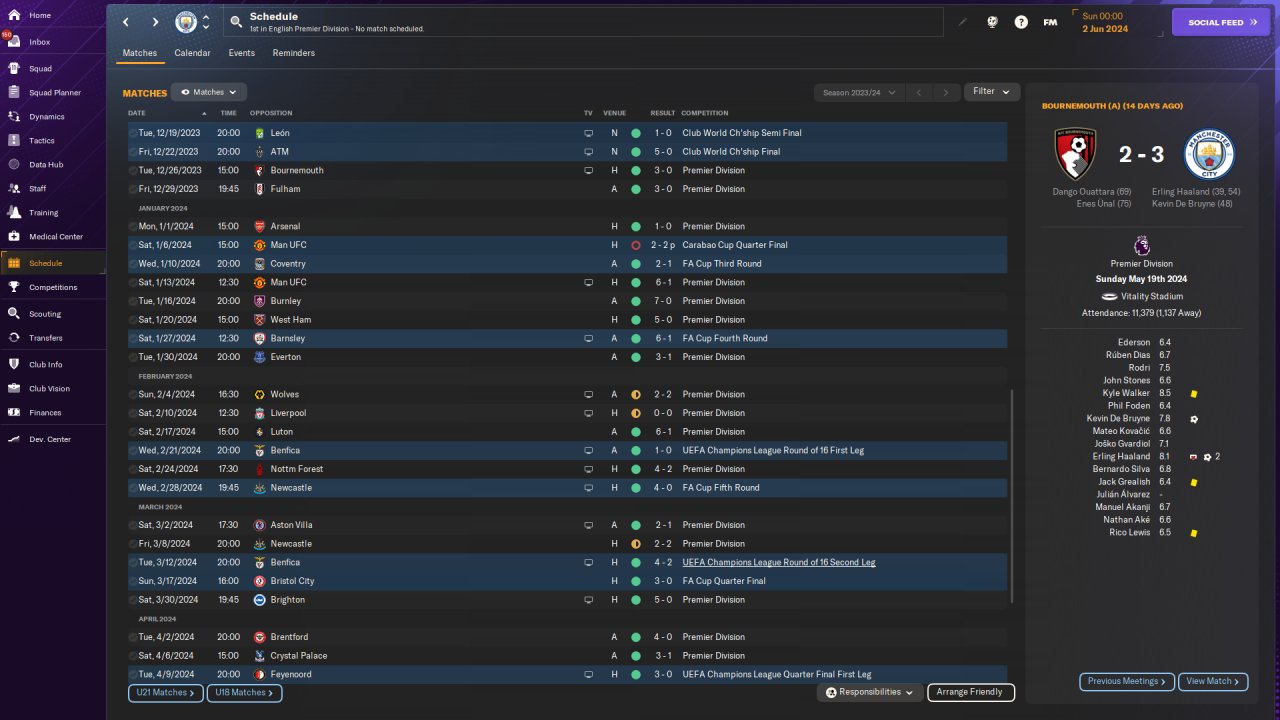
Task: Open the UEFA Champions League Round of 16 Second Leg link
Action: 778,563
